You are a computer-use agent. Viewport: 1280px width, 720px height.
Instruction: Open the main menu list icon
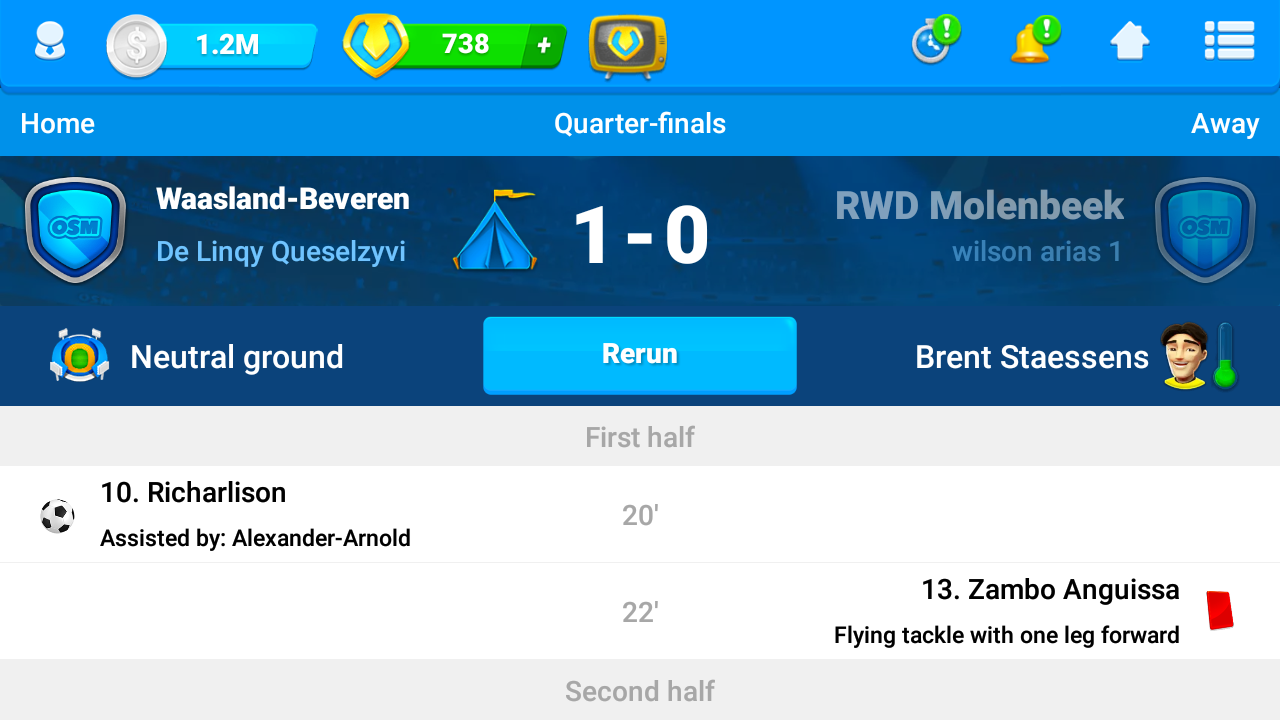click(1229, 42)
